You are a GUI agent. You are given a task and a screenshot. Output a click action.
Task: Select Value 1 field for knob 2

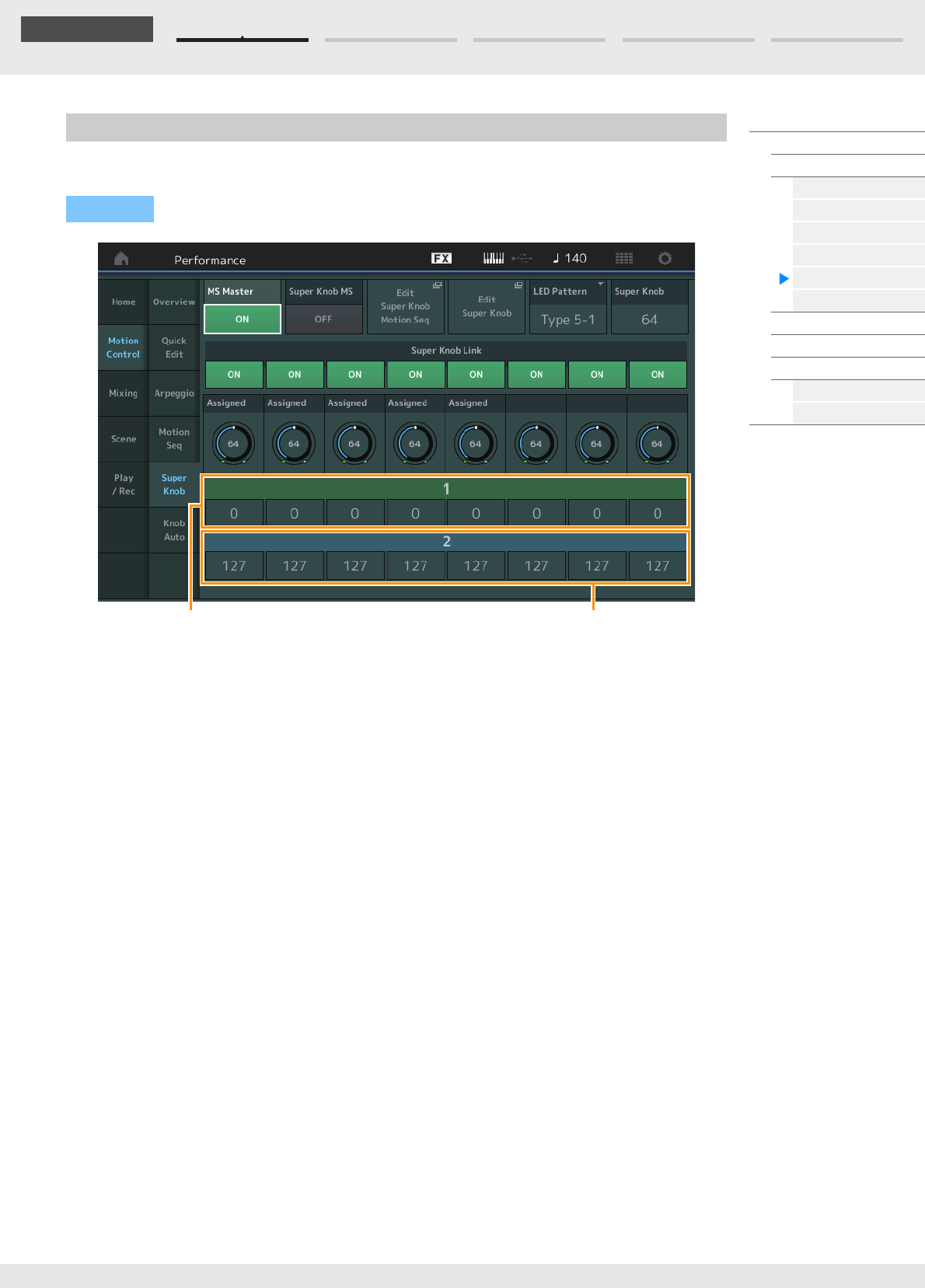click(295, 513)
